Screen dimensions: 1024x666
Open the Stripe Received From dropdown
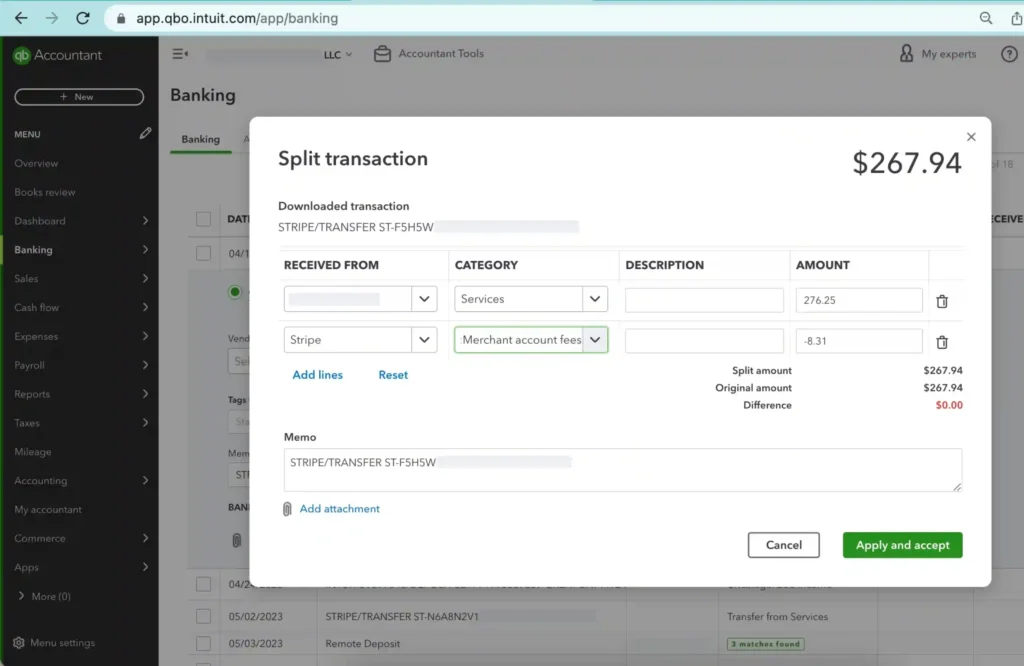coord(424,340)
